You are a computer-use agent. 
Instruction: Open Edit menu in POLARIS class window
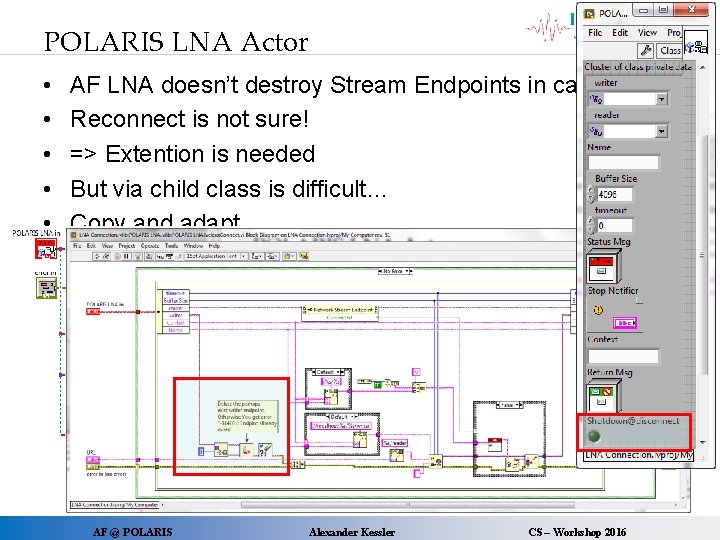[619, 33]
